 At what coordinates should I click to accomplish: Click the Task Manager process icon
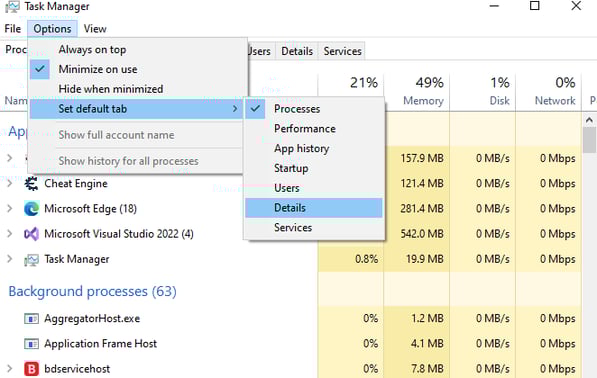31,260
